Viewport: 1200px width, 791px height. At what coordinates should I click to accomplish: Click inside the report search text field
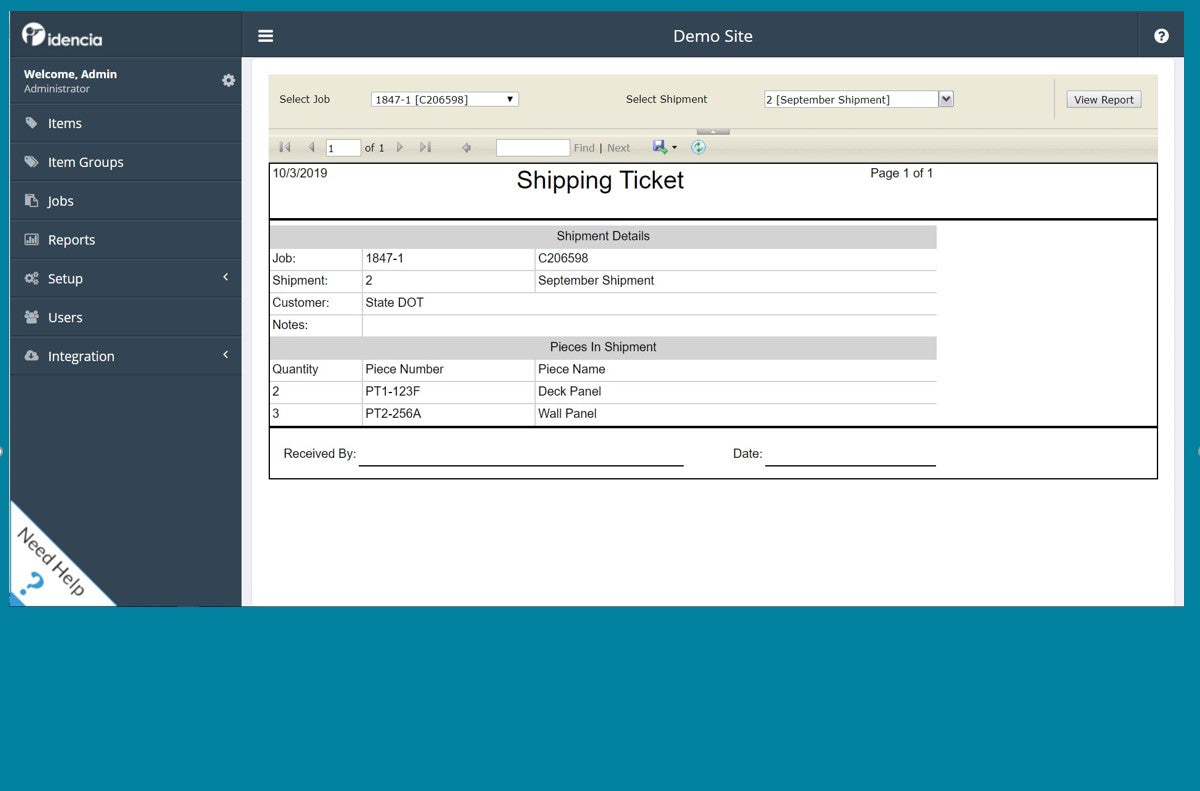[x=532, y=147]
